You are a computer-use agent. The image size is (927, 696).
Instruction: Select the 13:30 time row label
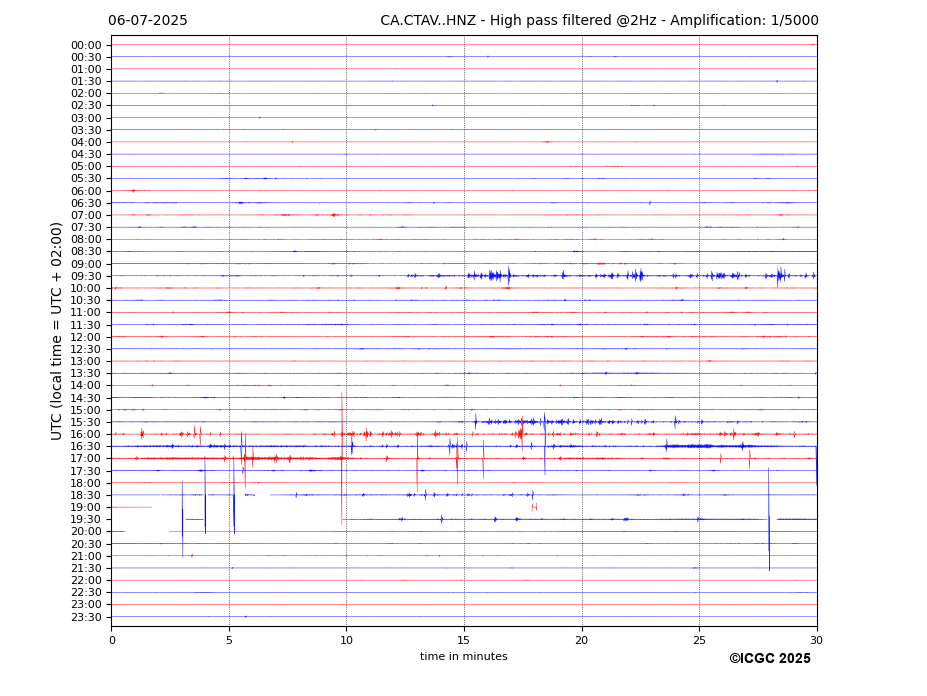(x=86, y=374)
